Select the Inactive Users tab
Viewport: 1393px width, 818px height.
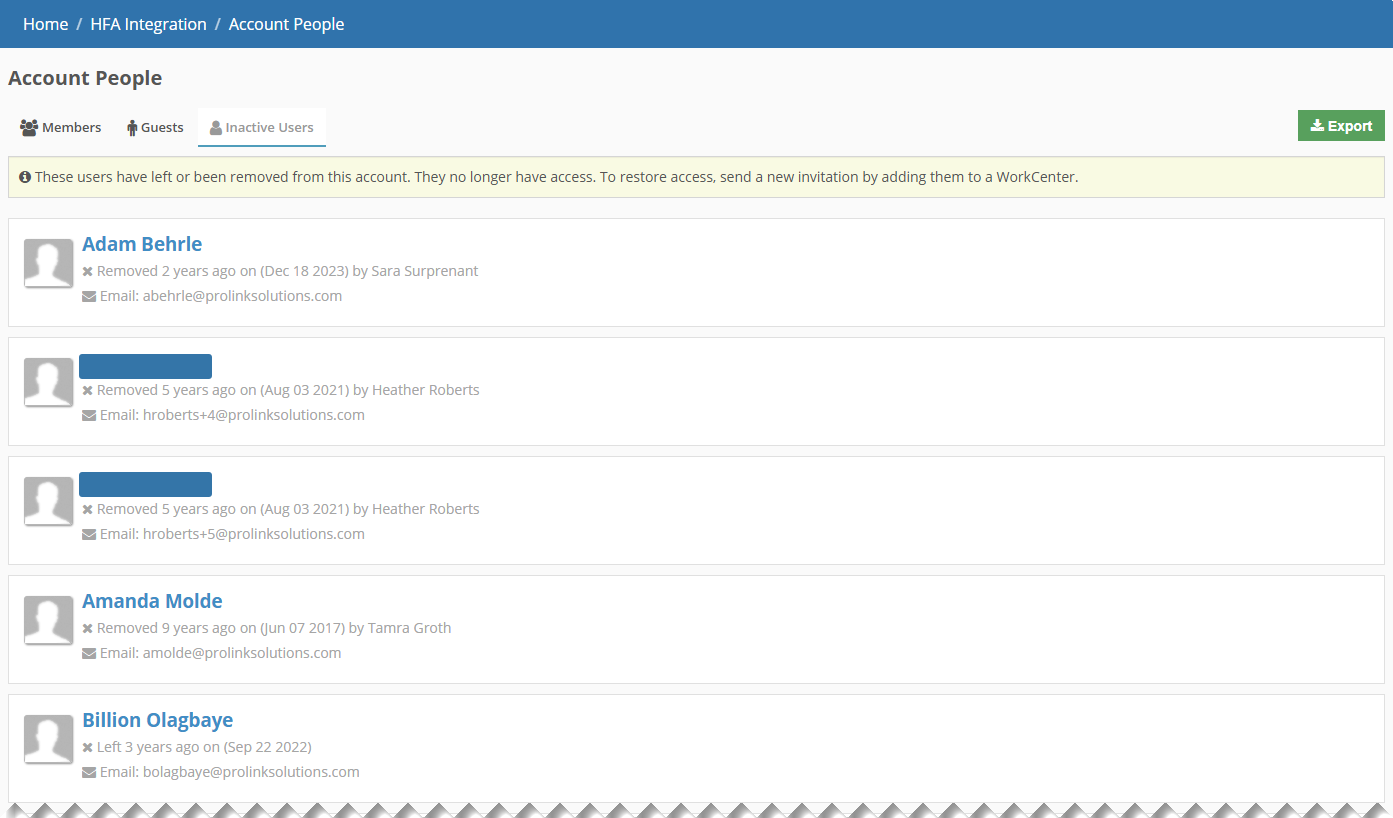click(x=261, y=127)
